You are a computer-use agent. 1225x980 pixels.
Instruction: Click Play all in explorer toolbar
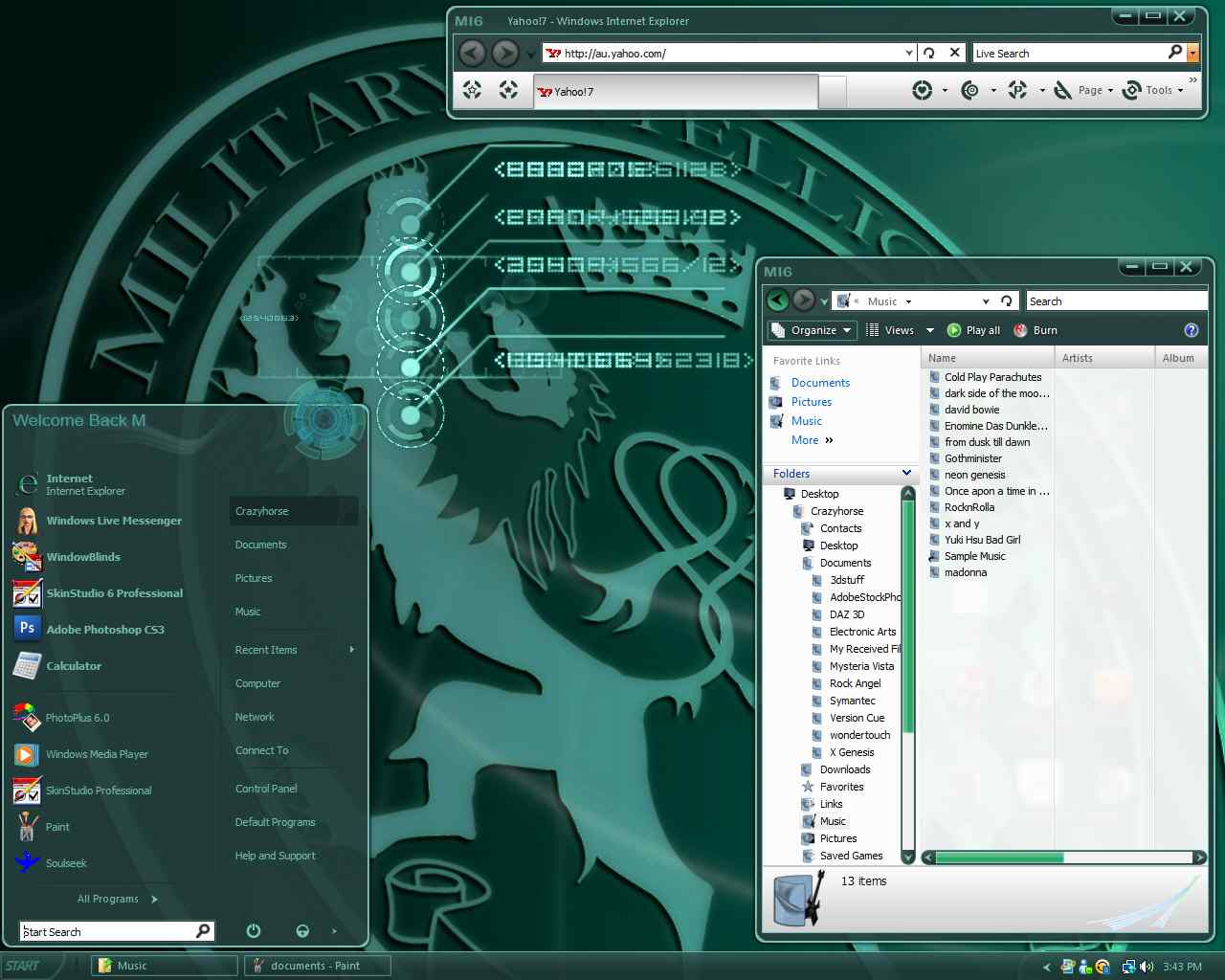[x=973, y=330]
